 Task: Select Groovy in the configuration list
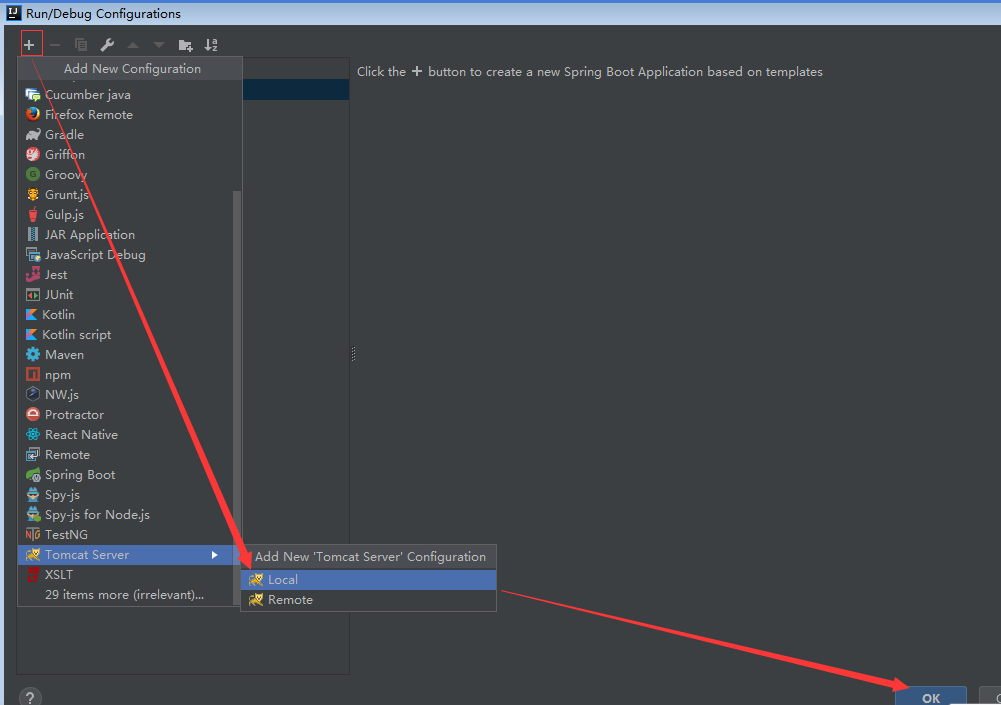(126, 174)
